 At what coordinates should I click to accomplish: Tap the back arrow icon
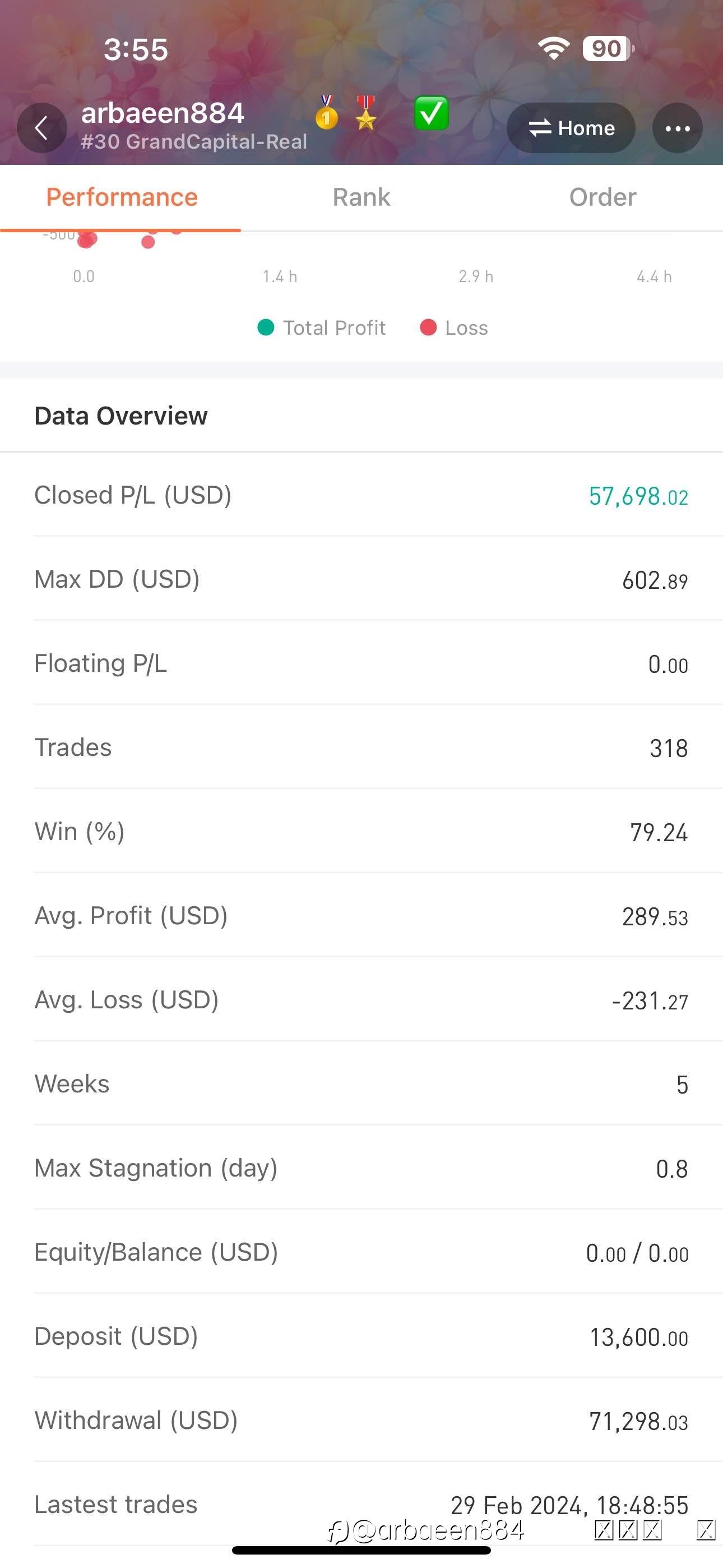pyautogui.click(x=42, y=128)
